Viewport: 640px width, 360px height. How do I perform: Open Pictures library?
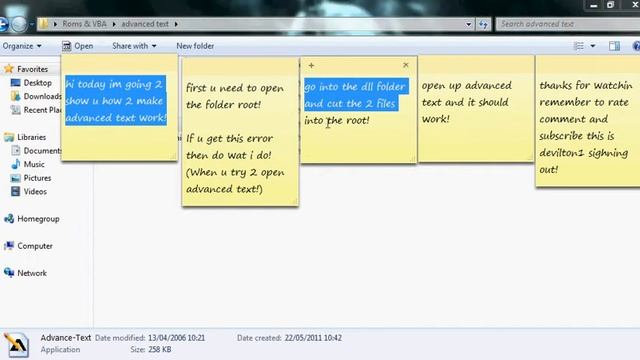37,178
